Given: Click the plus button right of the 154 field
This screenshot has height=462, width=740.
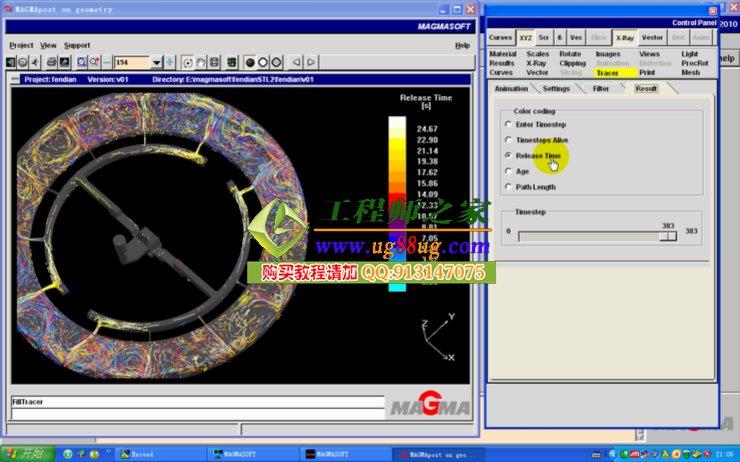Looking at the screenshot, I should (x=170, y=62).
